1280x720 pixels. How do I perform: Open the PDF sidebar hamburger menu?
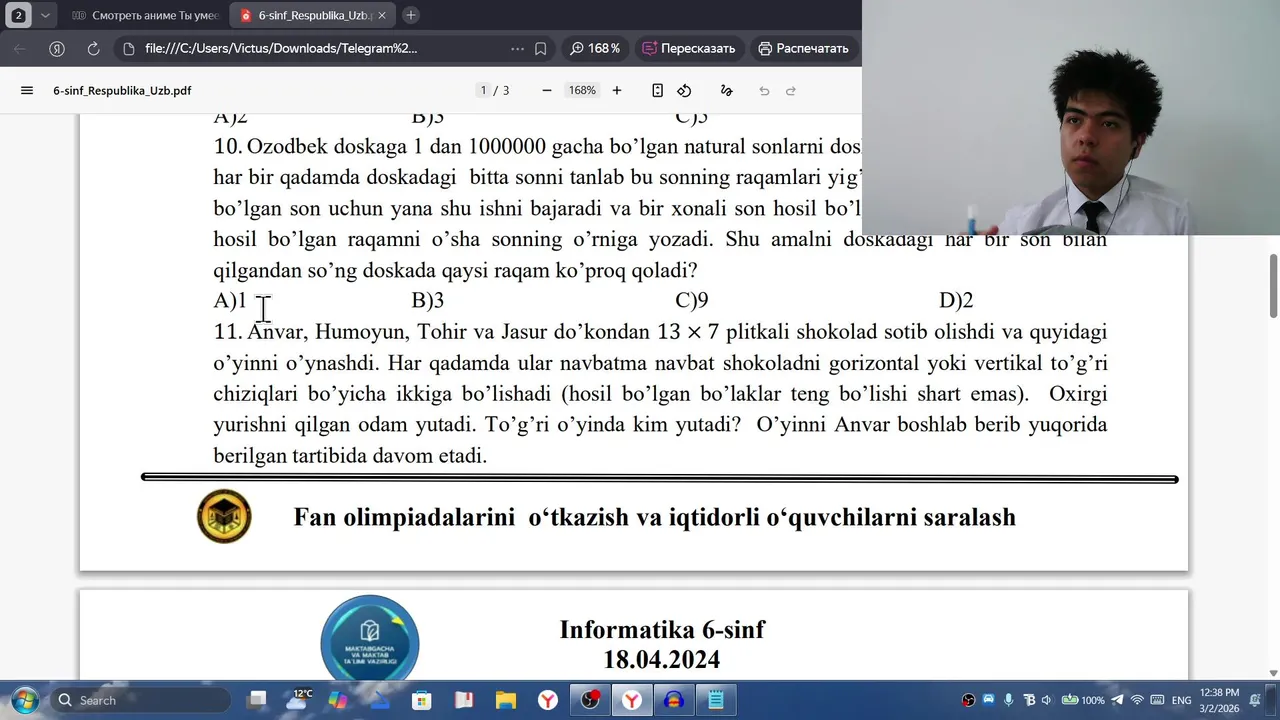click(x=27, y=90)
